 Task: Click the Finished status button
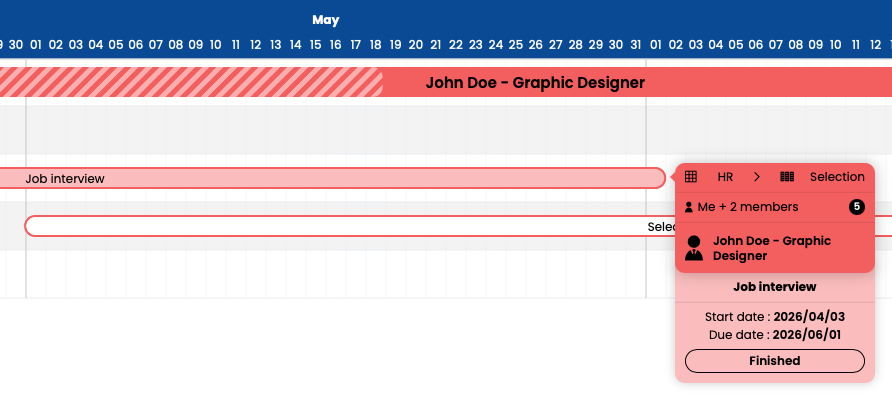[x=774, y=361]
